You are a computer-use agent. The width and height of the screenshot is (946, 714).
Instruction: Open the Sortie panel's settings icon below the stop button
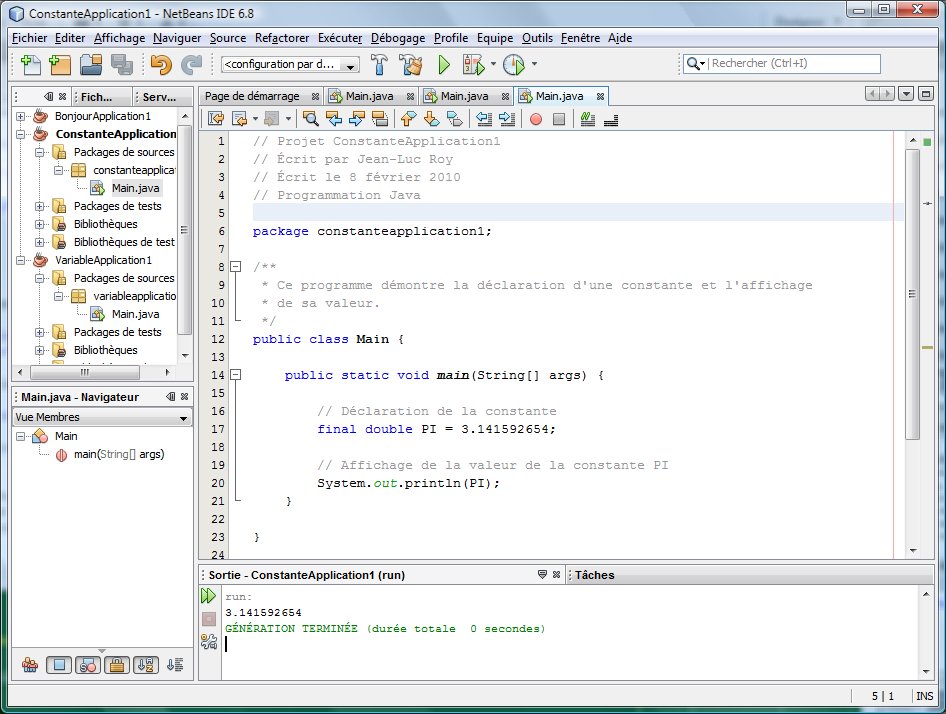coord(209,642)
